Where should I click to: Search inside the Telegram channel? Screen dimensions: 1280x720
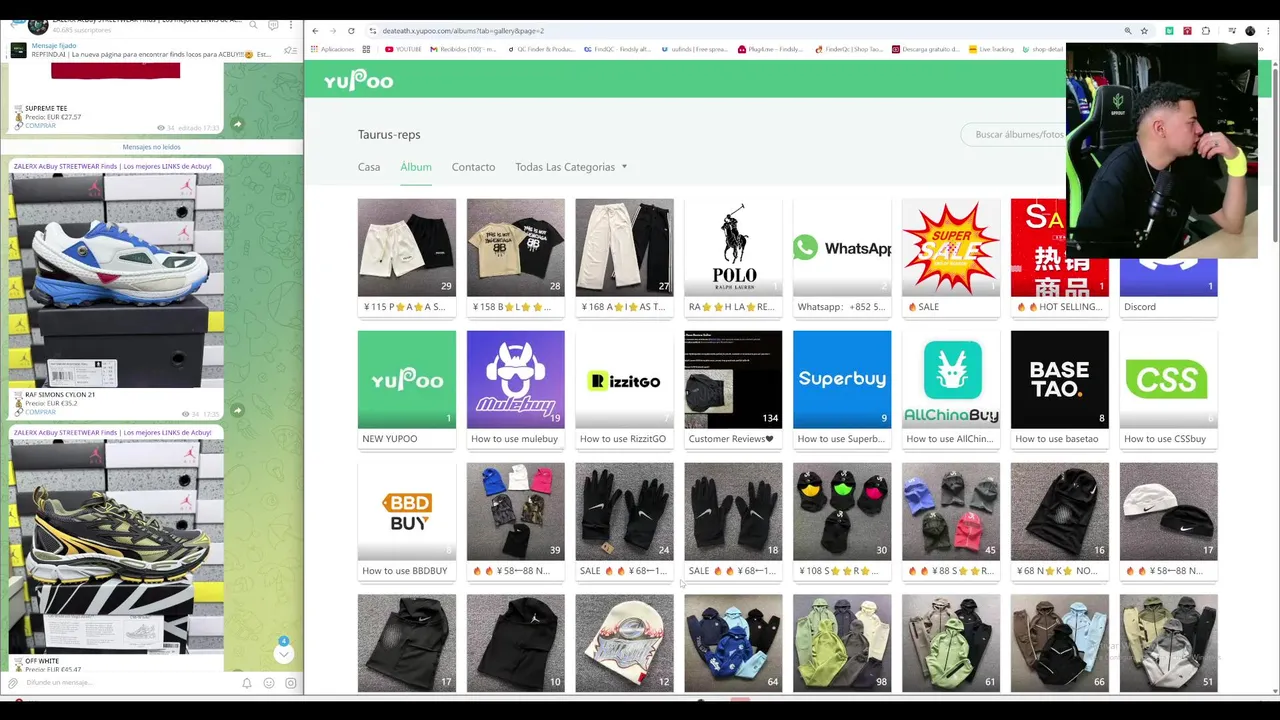(x=253, y=24)
